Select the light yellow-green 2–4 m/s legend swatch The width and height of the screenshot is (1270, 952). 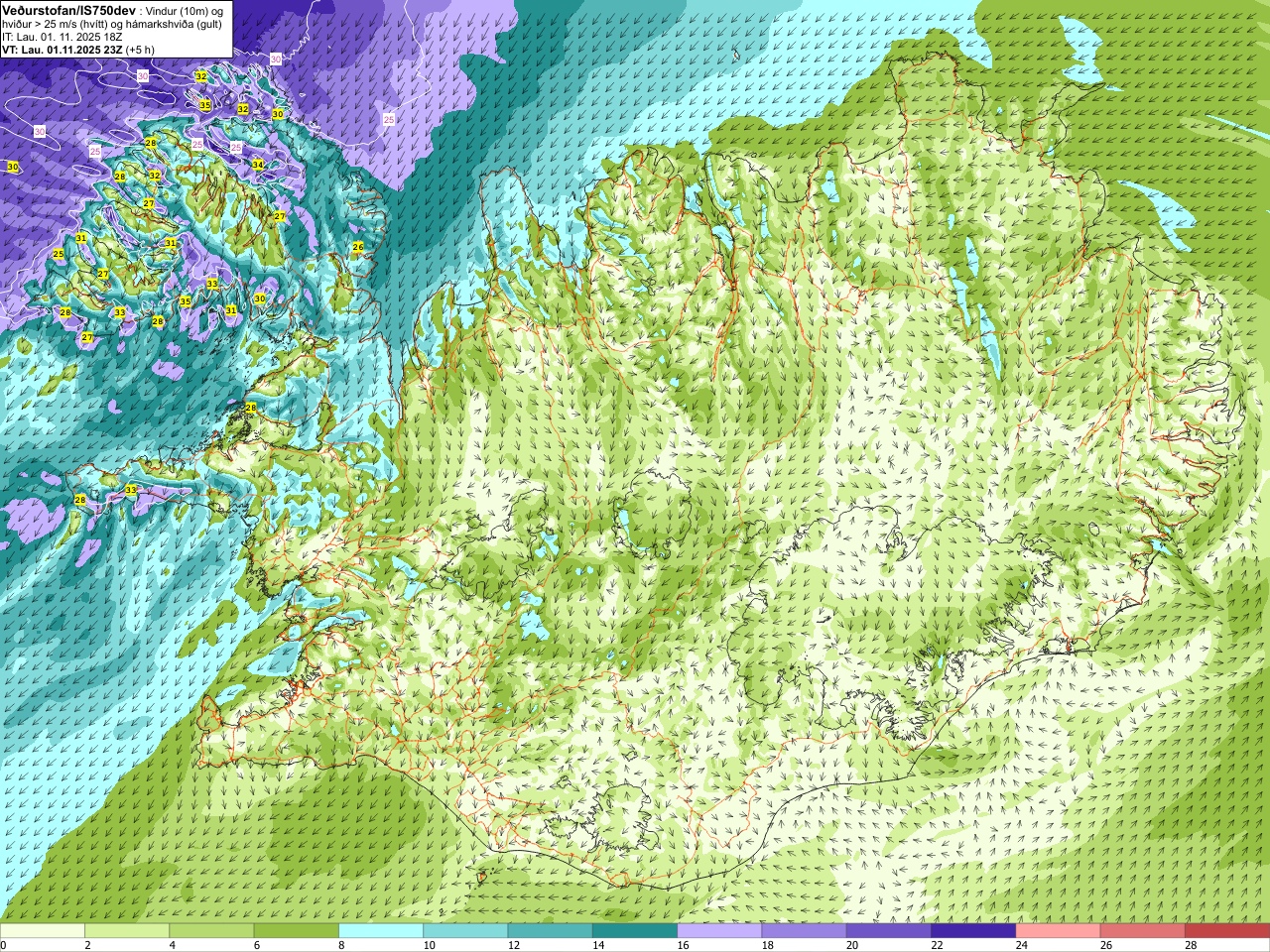127,931
